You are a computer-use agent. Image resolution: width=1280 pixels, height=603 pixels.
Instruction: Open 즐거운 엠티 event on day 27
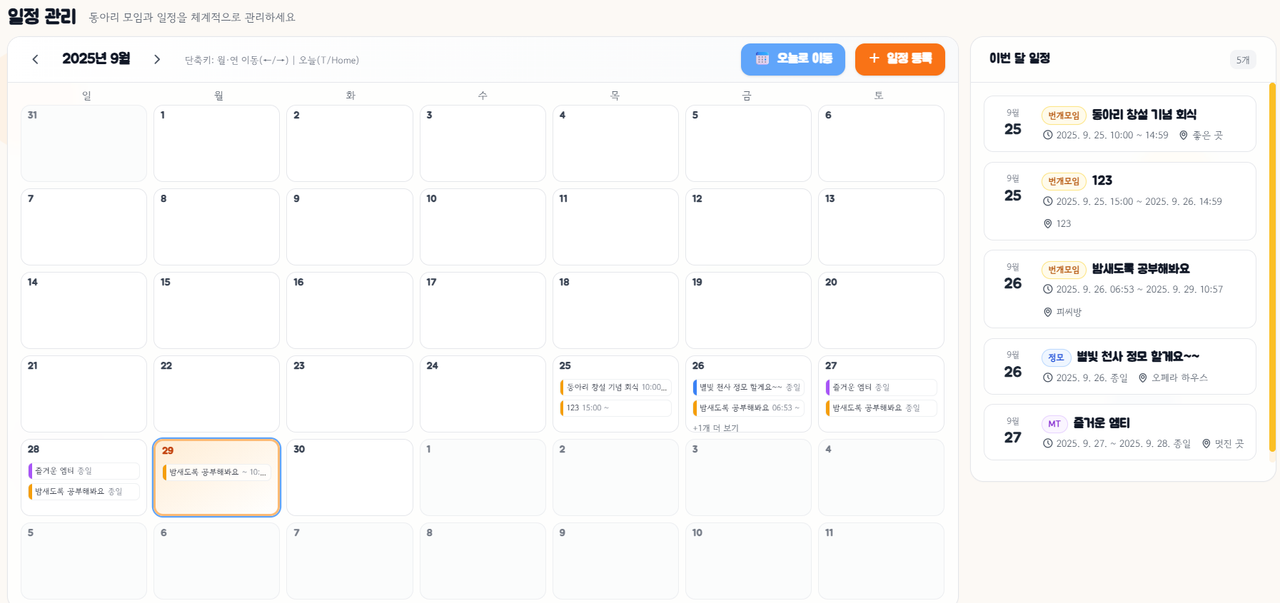tap(881, 387)
